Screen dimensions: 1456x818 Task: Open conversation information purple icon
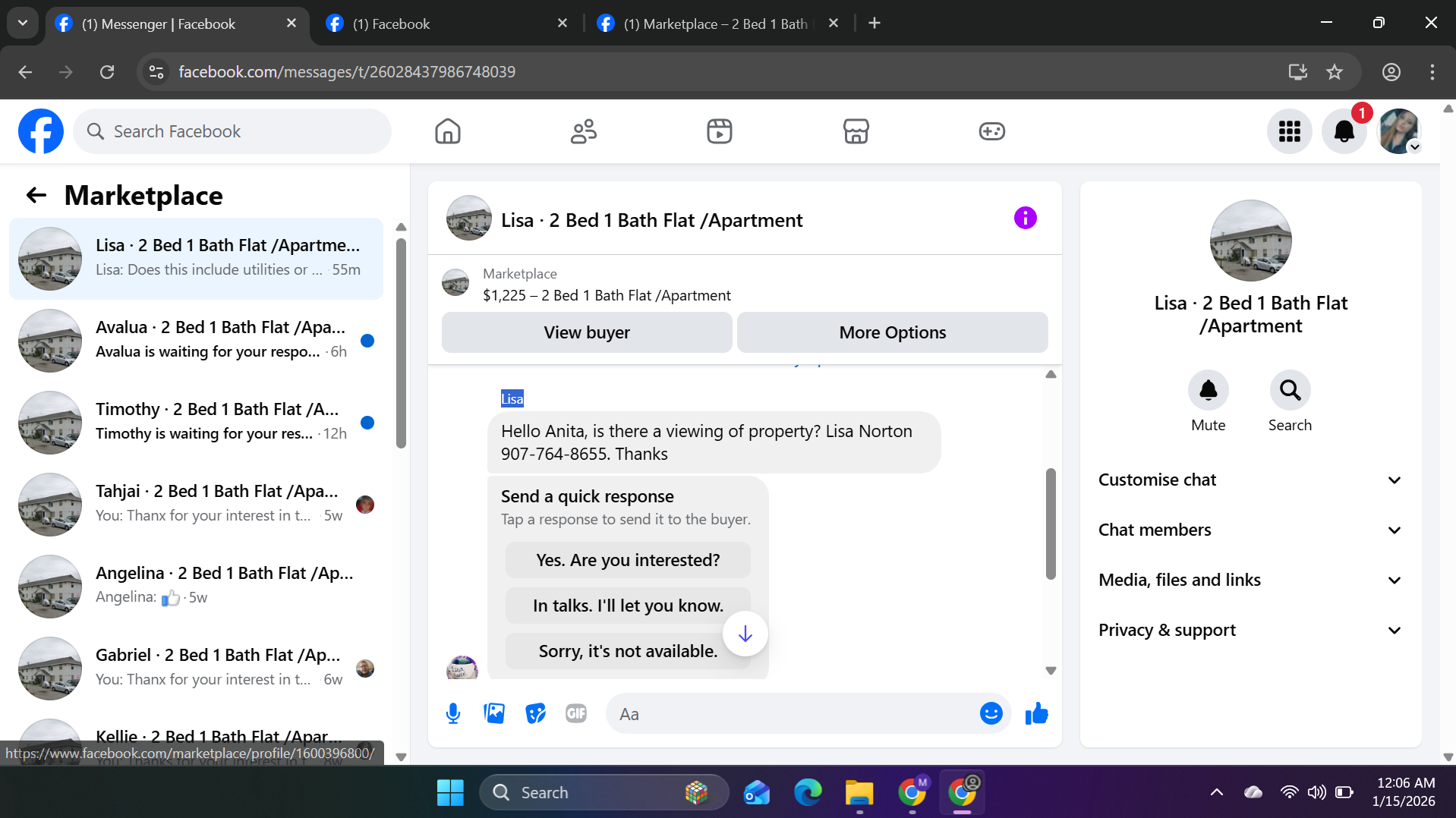[x=1026, y=219]
